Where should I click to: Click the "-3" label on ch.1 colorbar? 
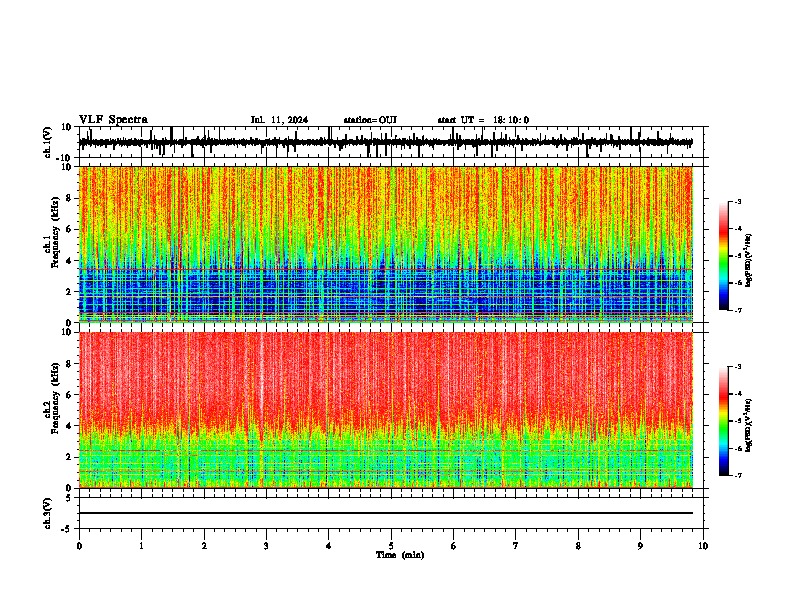tap(738, 202)
